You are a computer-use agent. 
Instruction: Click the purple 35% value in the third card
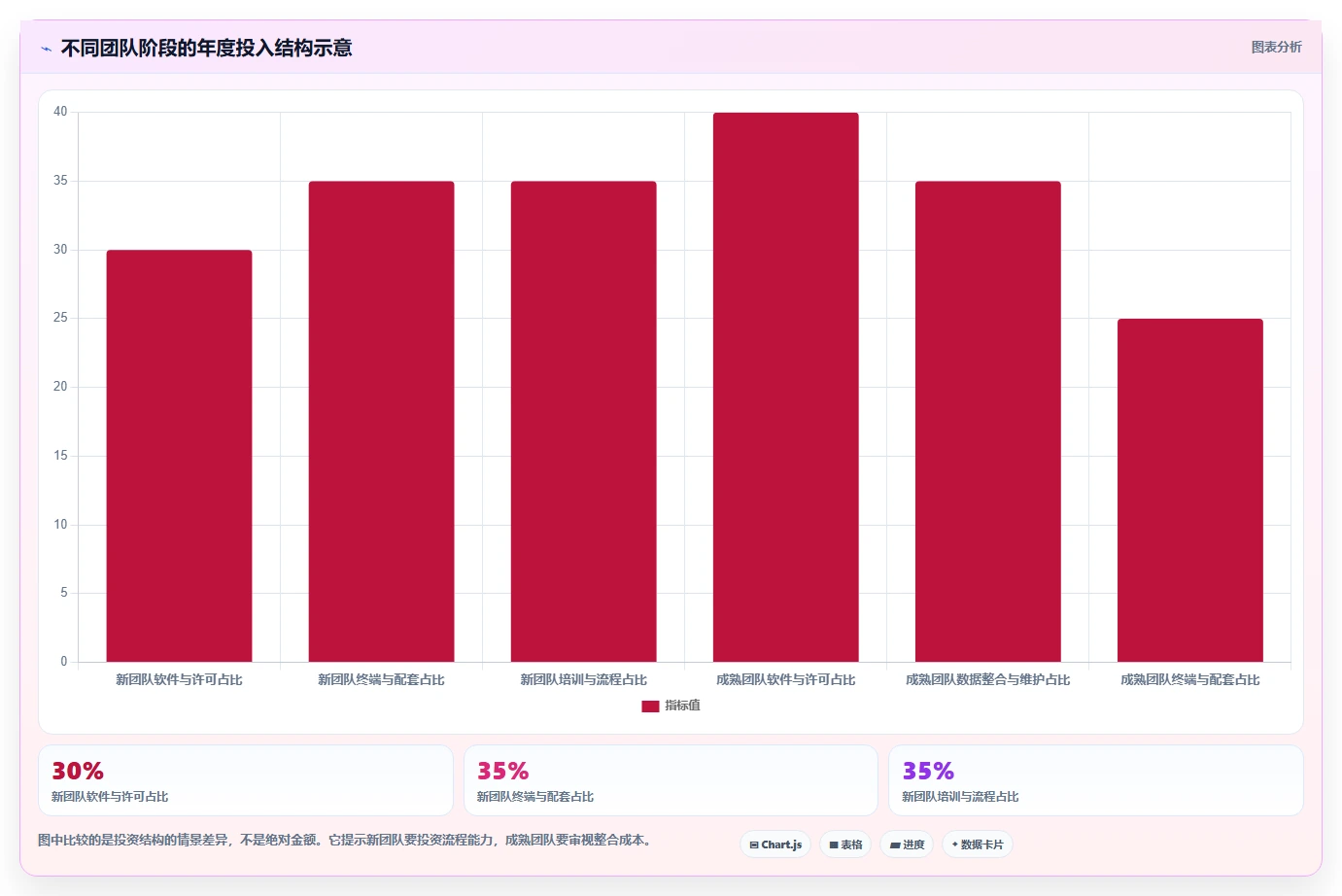tap(928, 771)
